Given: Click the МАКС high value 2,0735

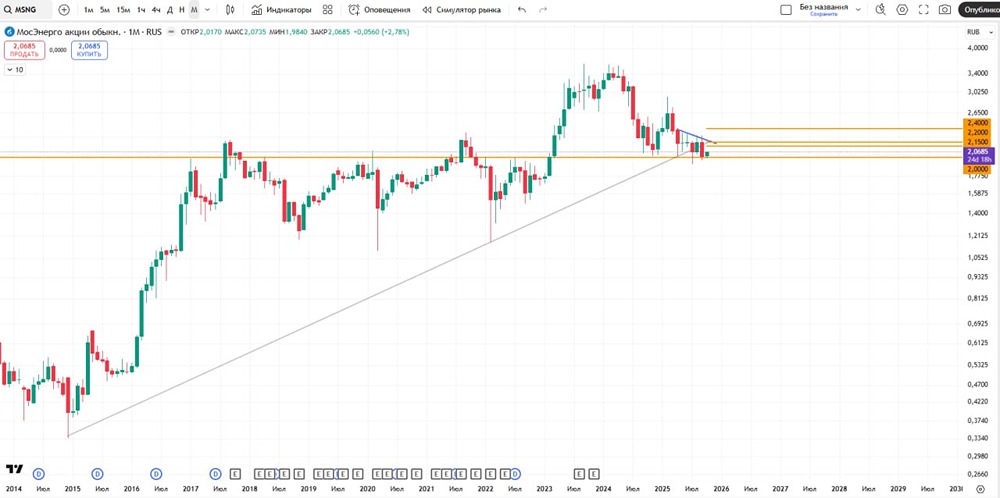Looking at the screenshot, I should pyautogui.click(x=254, y=32).
